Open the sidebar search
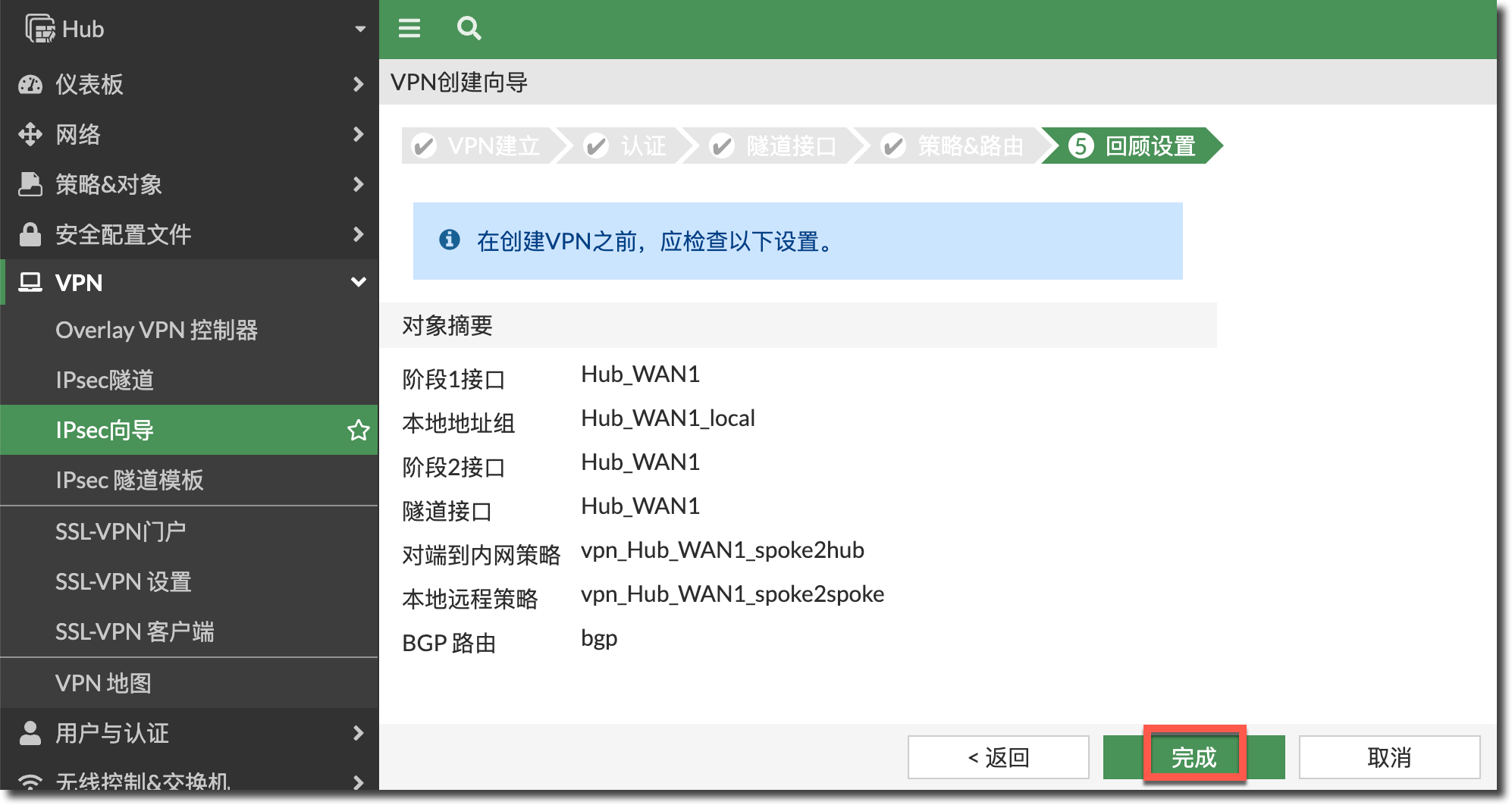This screenshot has height=805, width=1512. [x=469, y=28]
